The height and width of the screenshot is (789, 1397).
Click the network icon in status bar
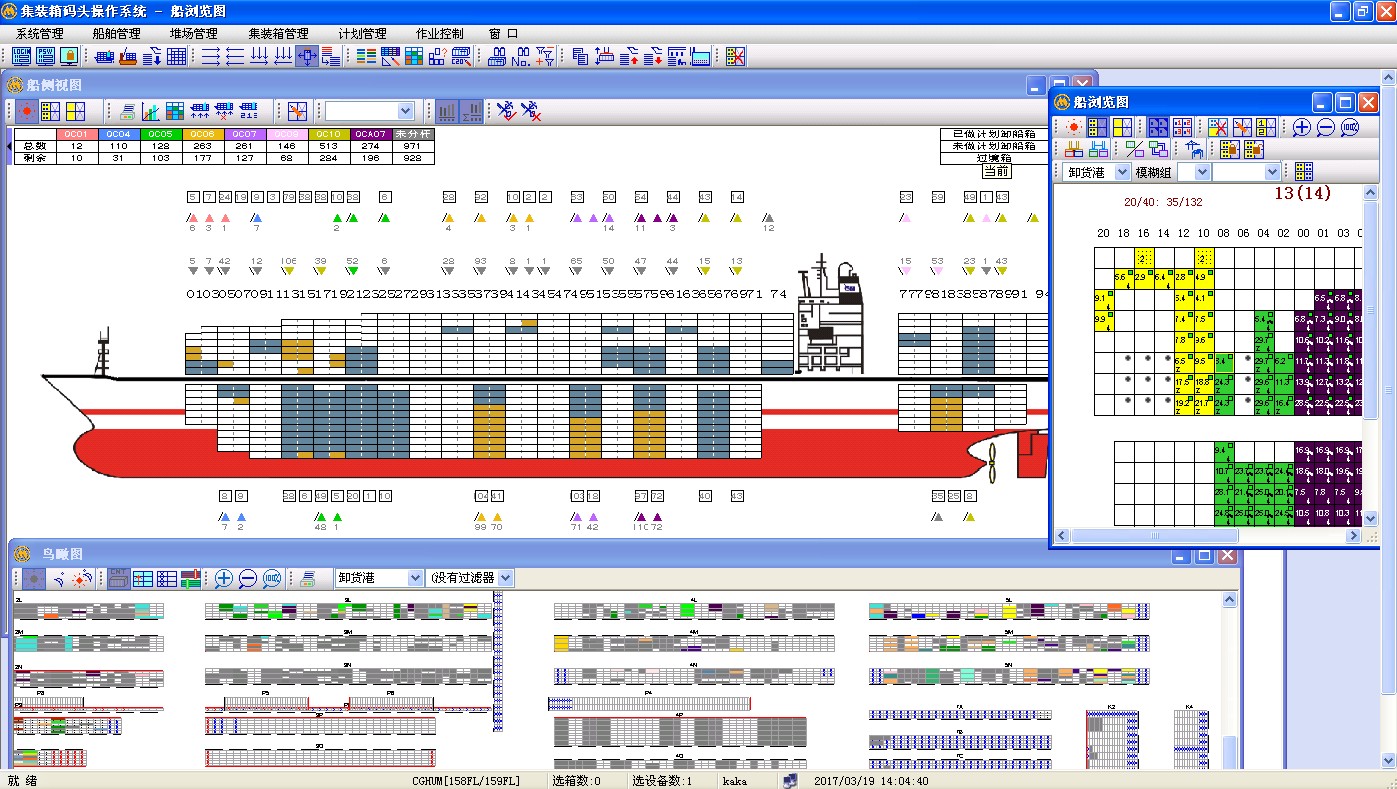(790, 781)
